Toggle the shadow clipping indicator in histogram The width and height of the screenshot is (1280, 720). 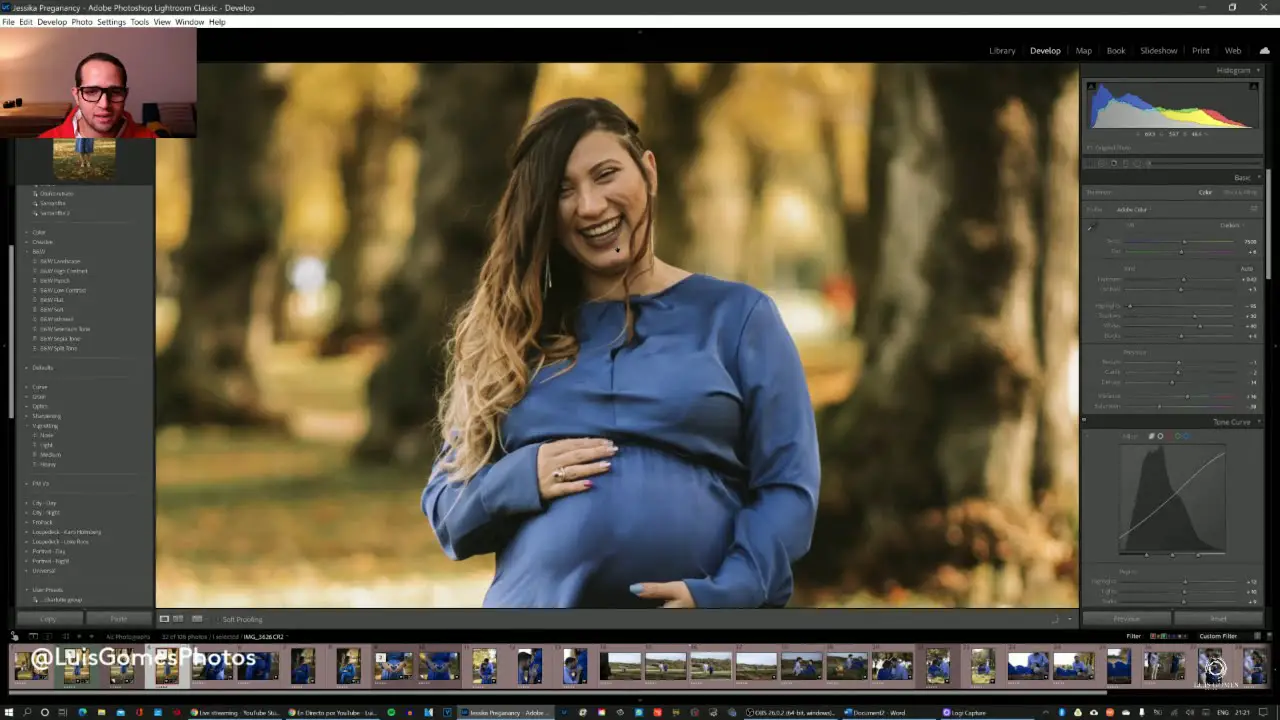pyautogui.click(x=1091, y=87)
